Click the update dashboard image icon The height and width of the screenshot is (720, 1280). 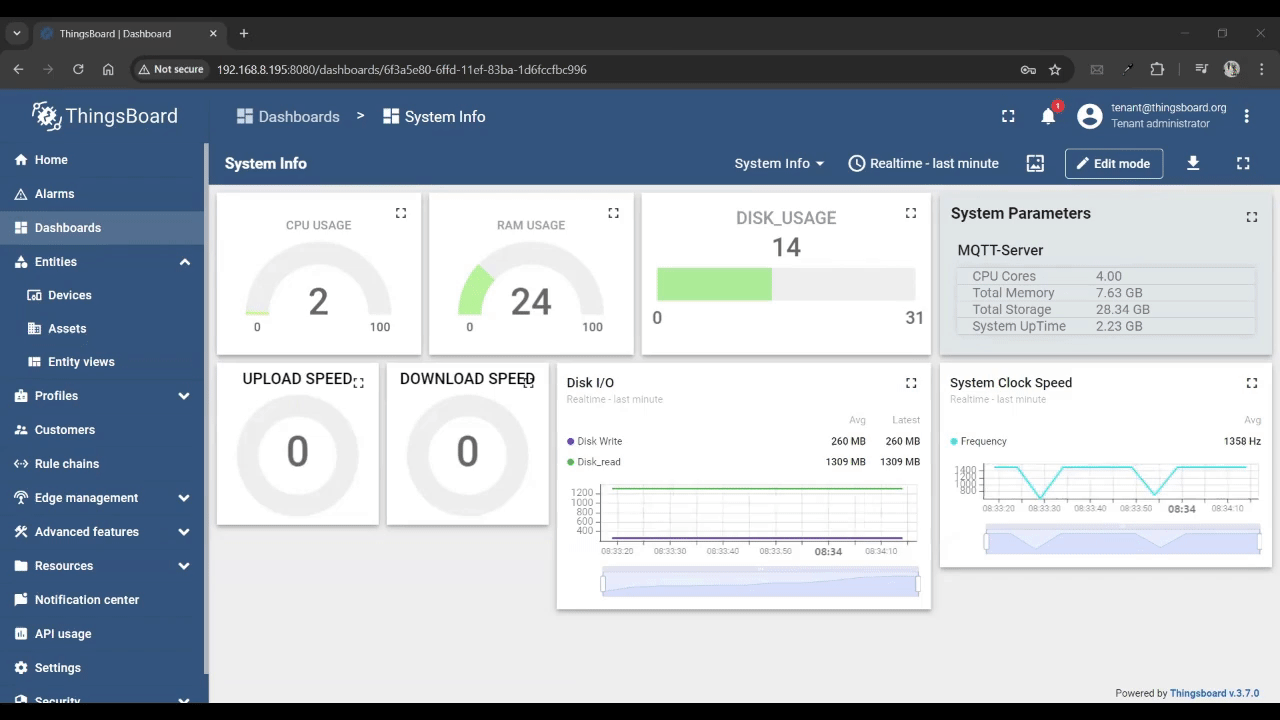1035,163
